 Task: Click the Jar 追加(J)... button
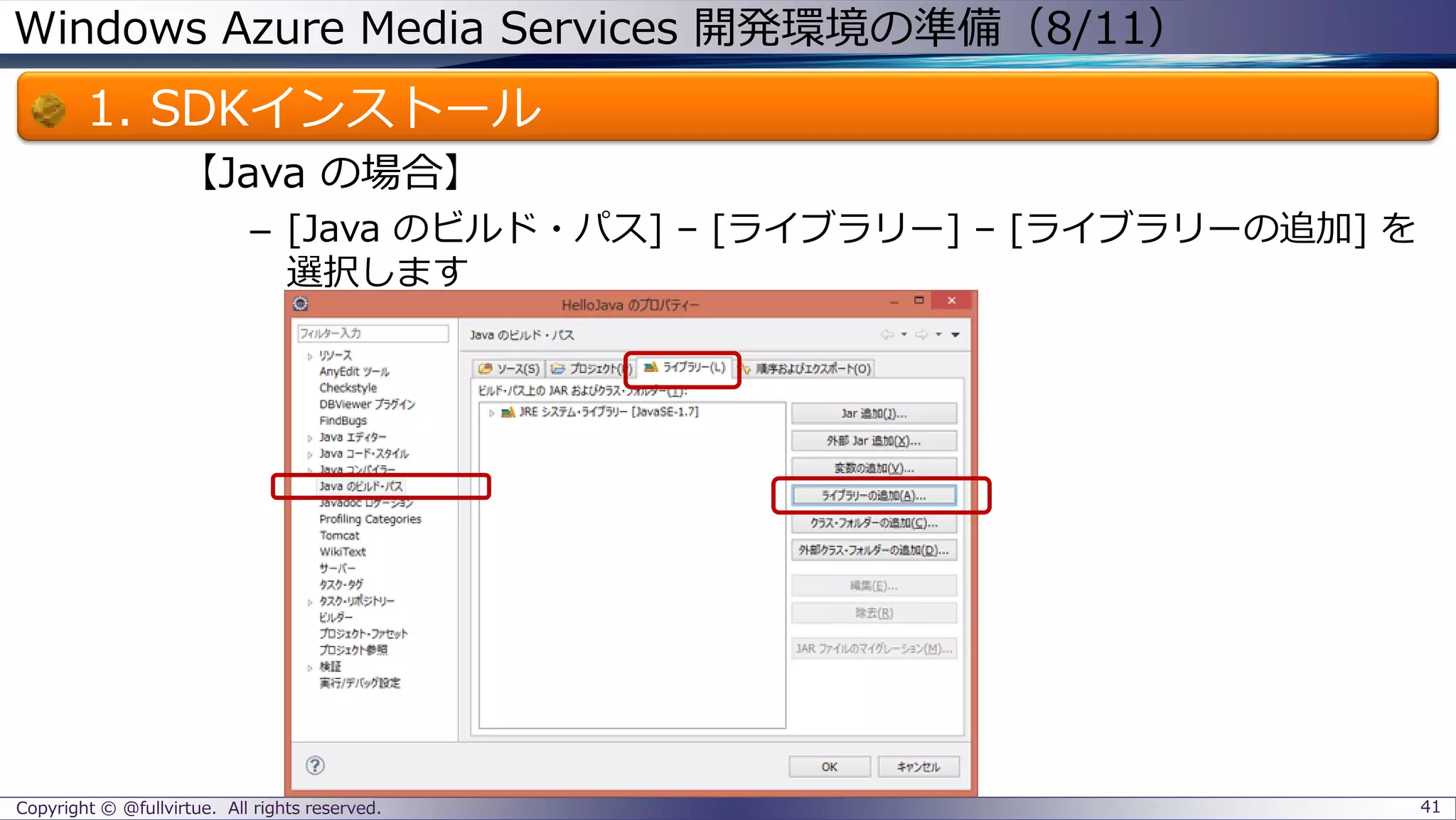click(874, 413)
